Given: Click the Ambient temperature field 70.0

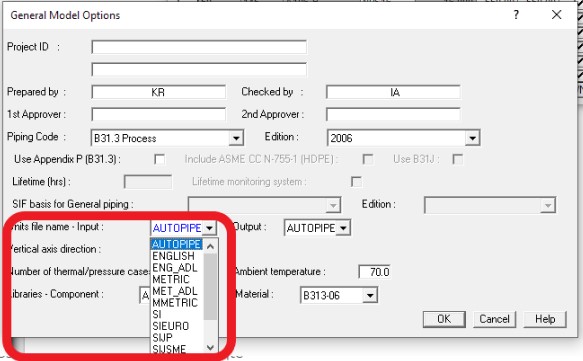Looking at the screenshot, I should point(374,272).
